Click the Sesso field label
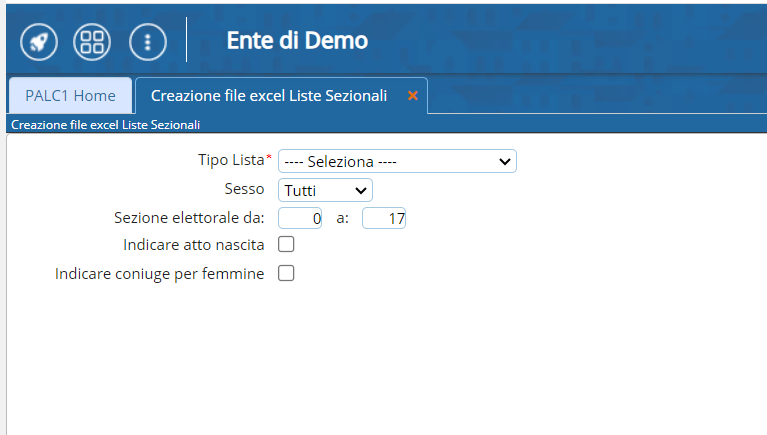This screenshot has width=767, height=435. (244, 189)
